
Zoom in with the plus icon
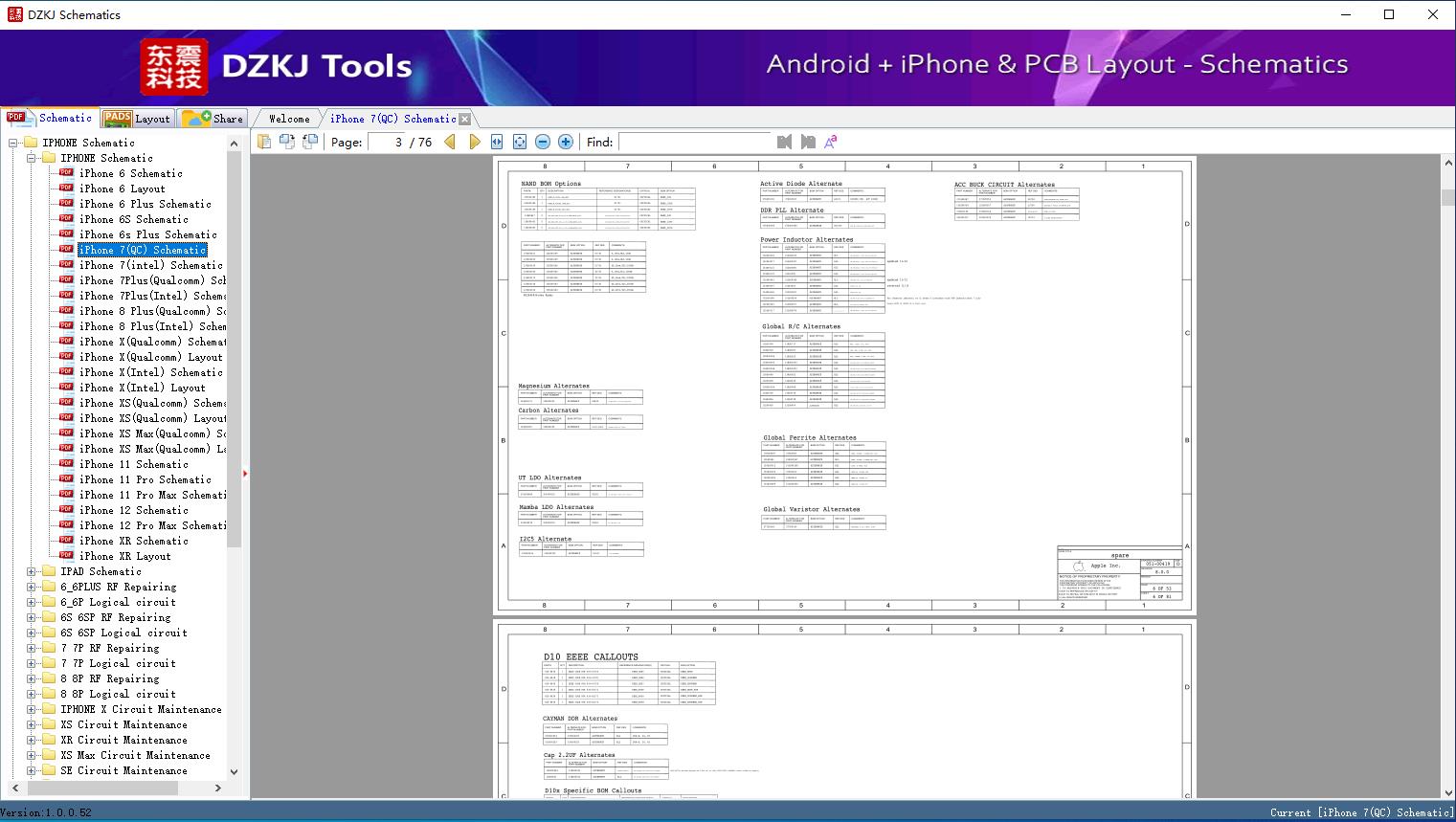[566, 142]
